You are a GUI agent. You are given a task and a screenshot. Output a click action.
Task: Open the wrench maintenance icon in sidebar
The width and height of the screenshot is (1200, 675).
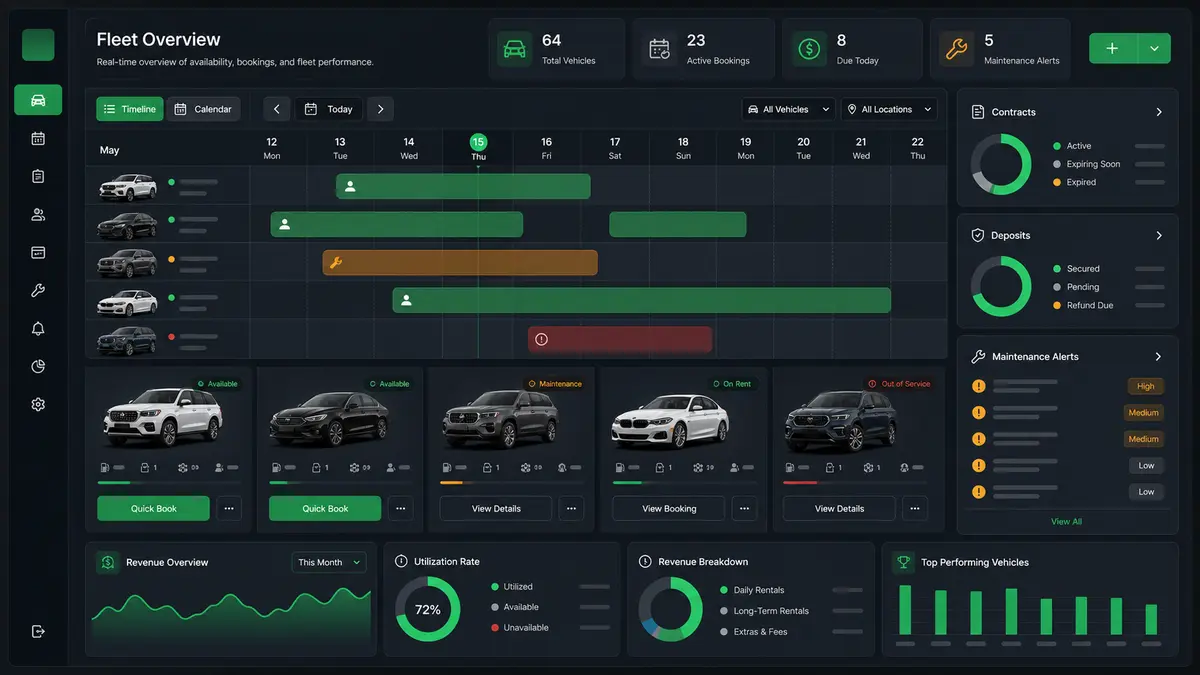pos(38,291)
